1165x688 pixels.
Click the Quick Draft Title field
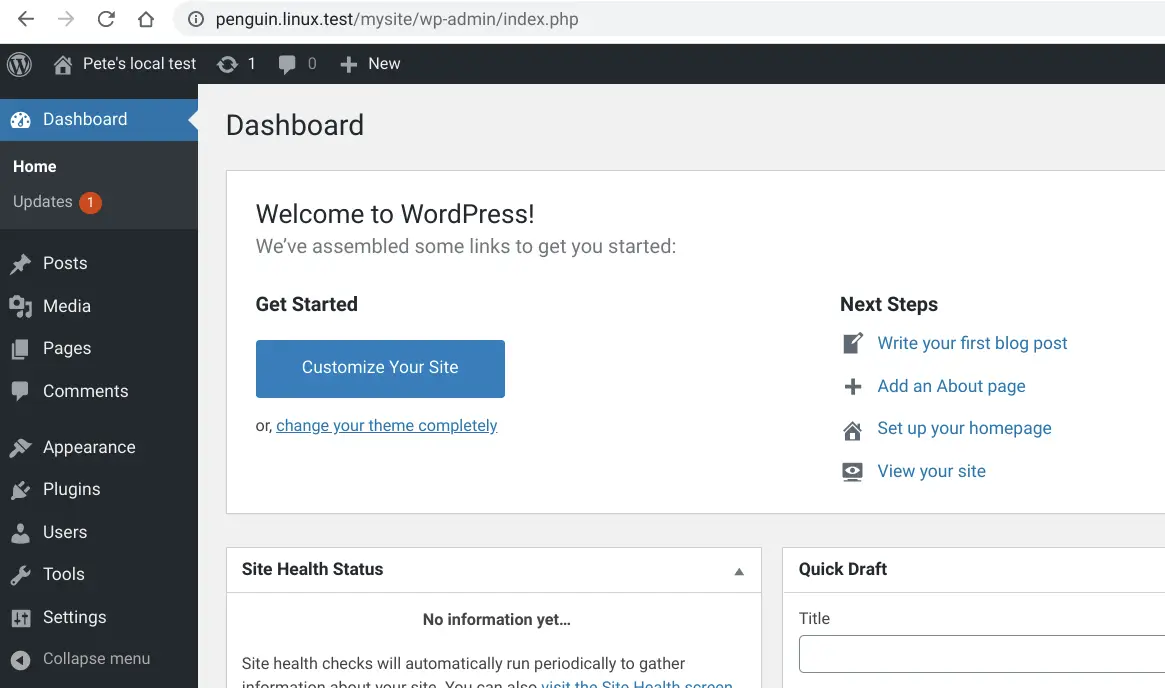coord(982,655)
